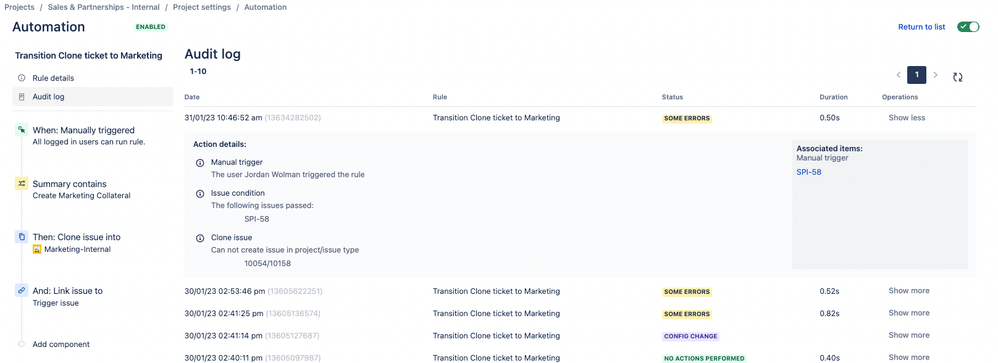
Task: Click the Add component circle icon
Action: tap(22, 344)
